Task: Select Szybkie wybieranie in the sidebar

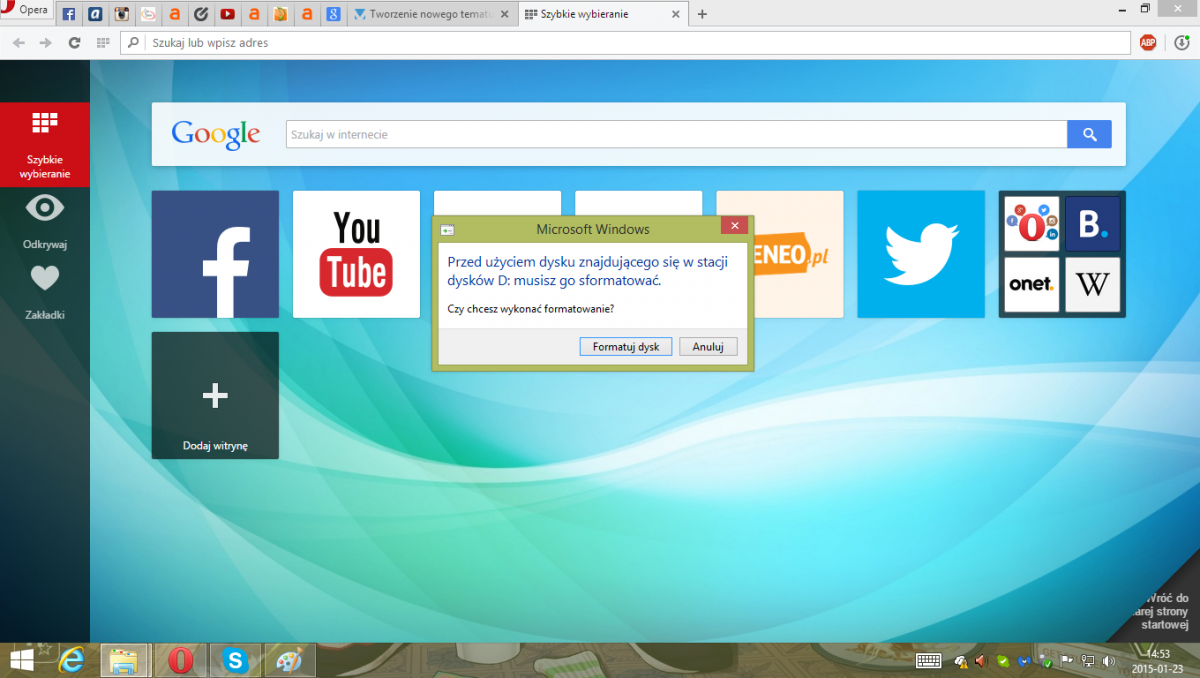Action: [45, 145]
